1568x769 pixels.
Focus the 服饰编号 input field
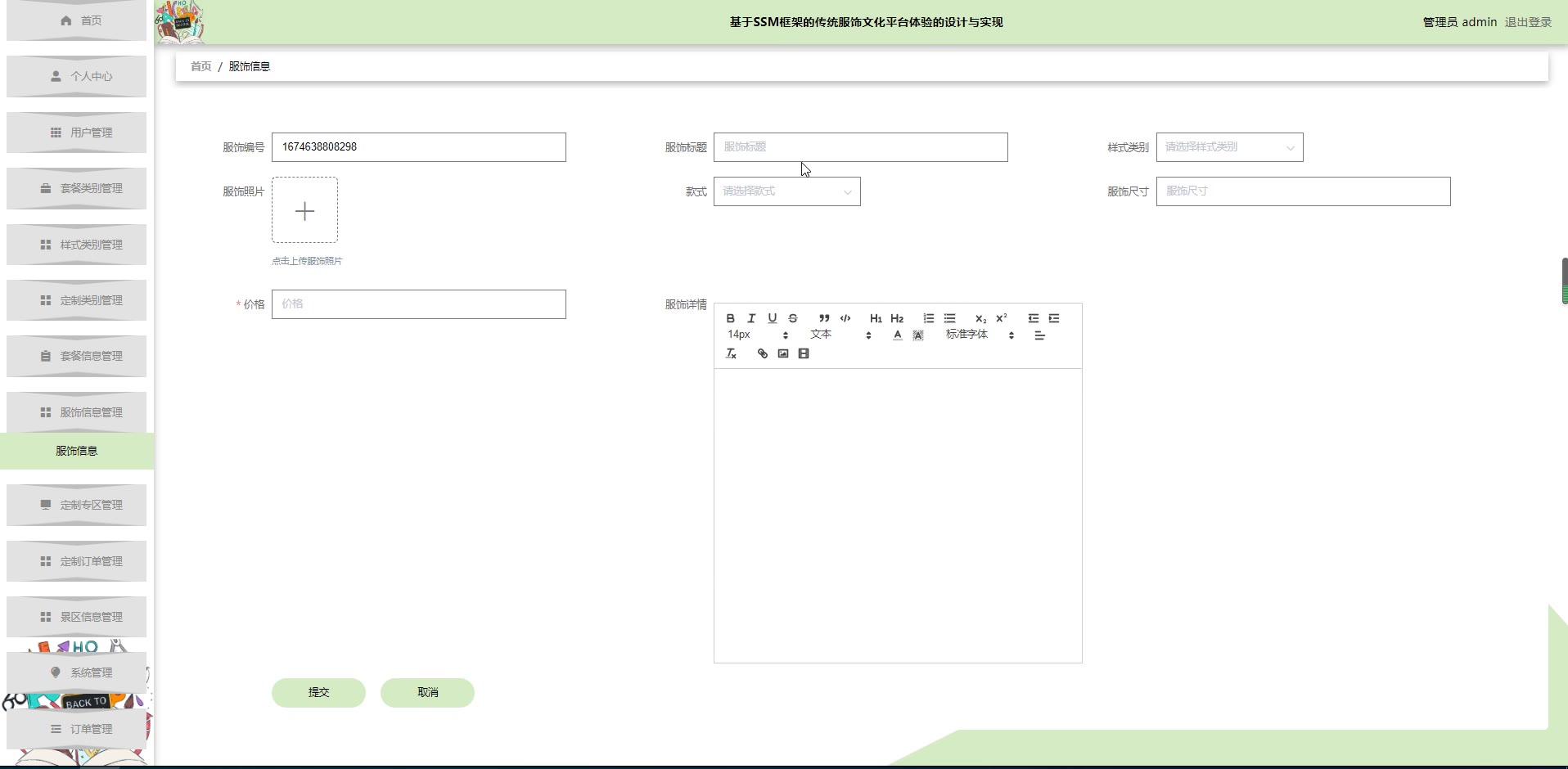pyautogui.click(x=418, y=147)
